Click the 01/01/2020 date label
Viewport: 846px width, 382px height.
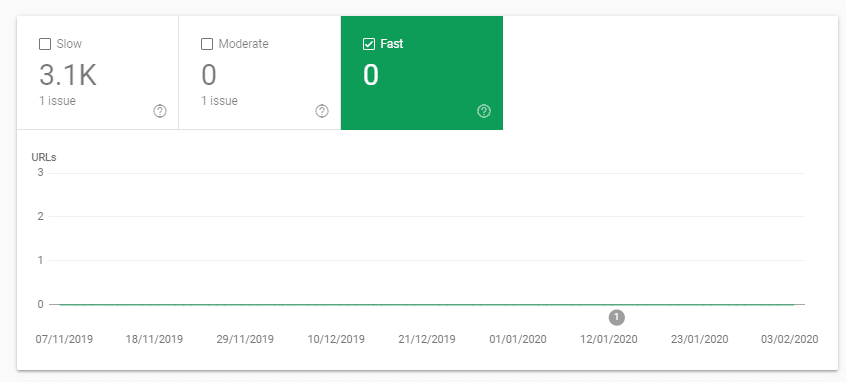coord(518,339)
